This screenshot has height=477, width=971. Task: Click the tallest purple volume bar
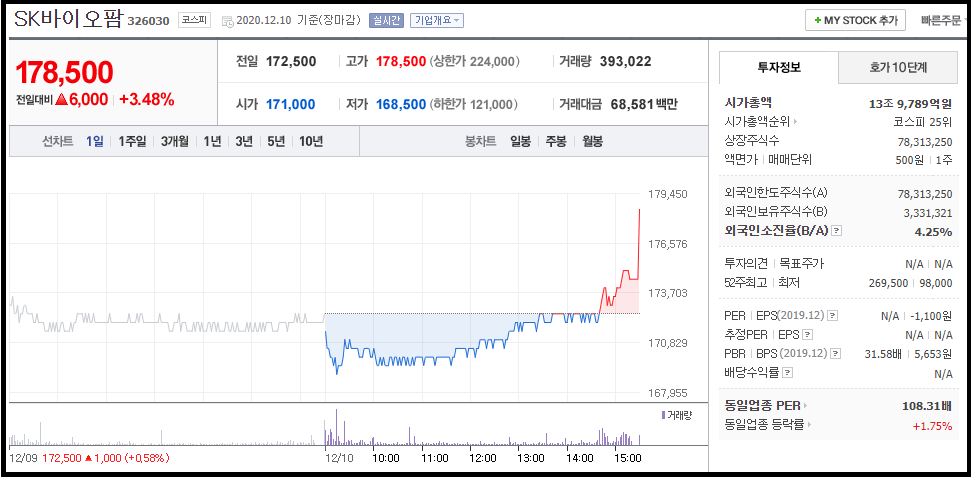point(336,427)
